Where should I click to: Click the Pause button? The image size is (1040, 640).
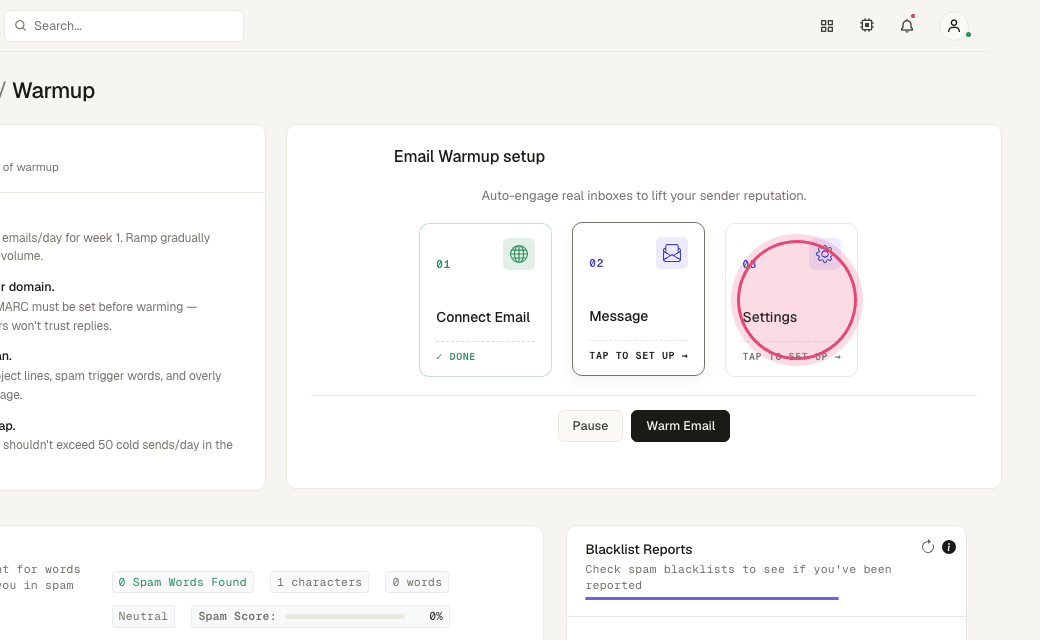click(590, 426)
